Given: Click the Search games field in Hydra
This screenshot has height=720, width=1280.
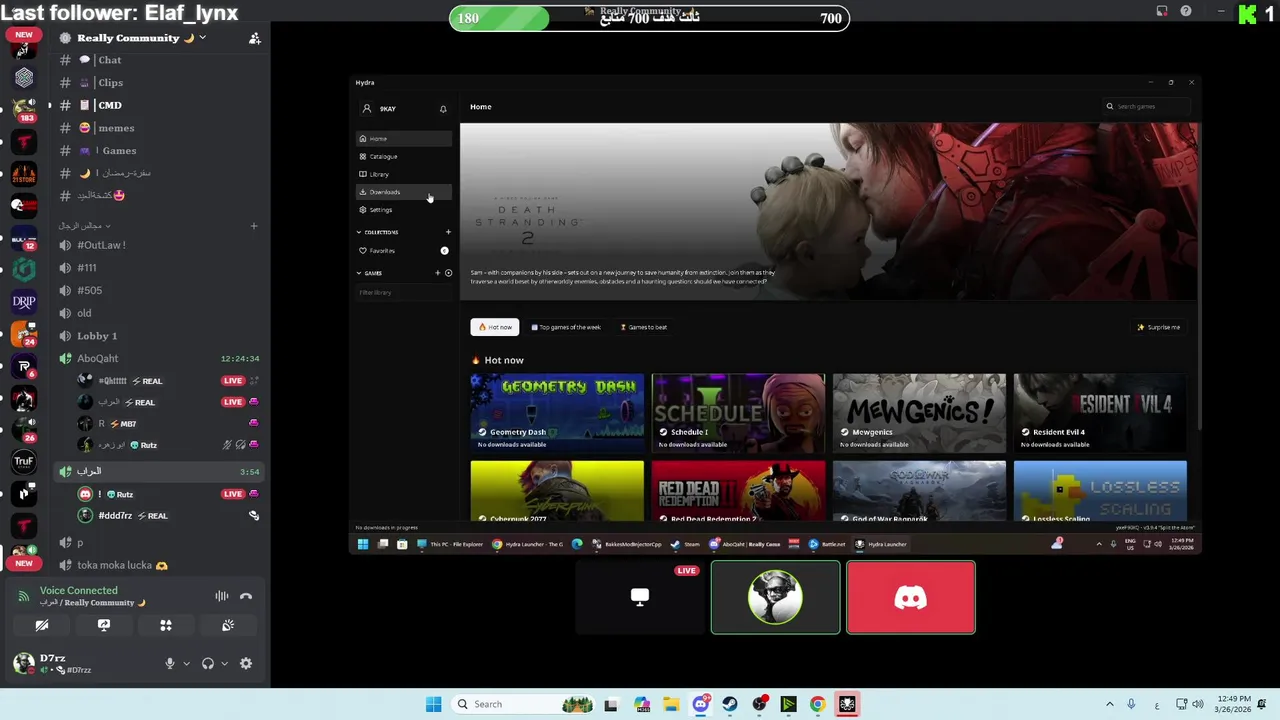Looking at the screenshot, I should coord(1146,106).
